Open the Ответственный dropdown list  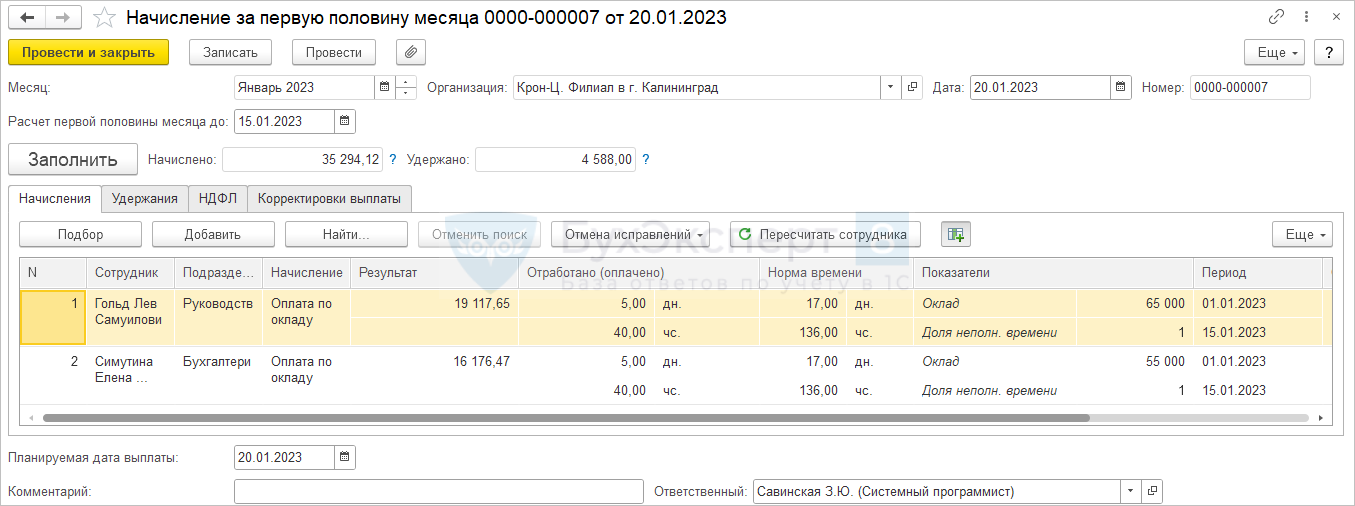click(1130, 491)
